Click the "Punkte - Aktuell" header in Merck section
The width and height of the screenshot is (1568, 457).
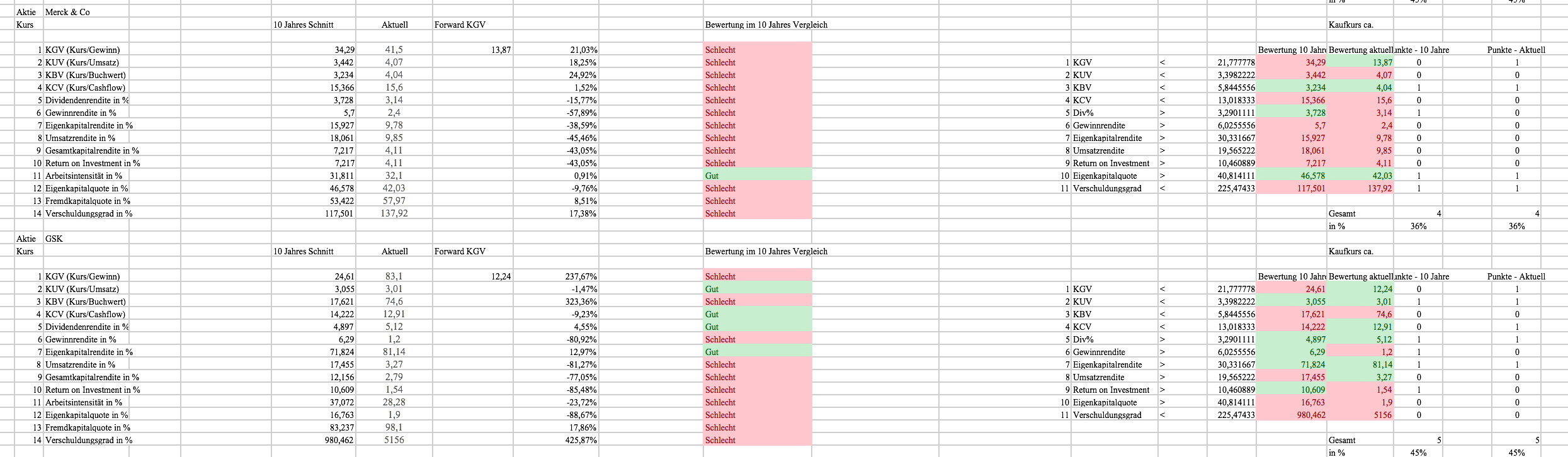(1516, 50)
